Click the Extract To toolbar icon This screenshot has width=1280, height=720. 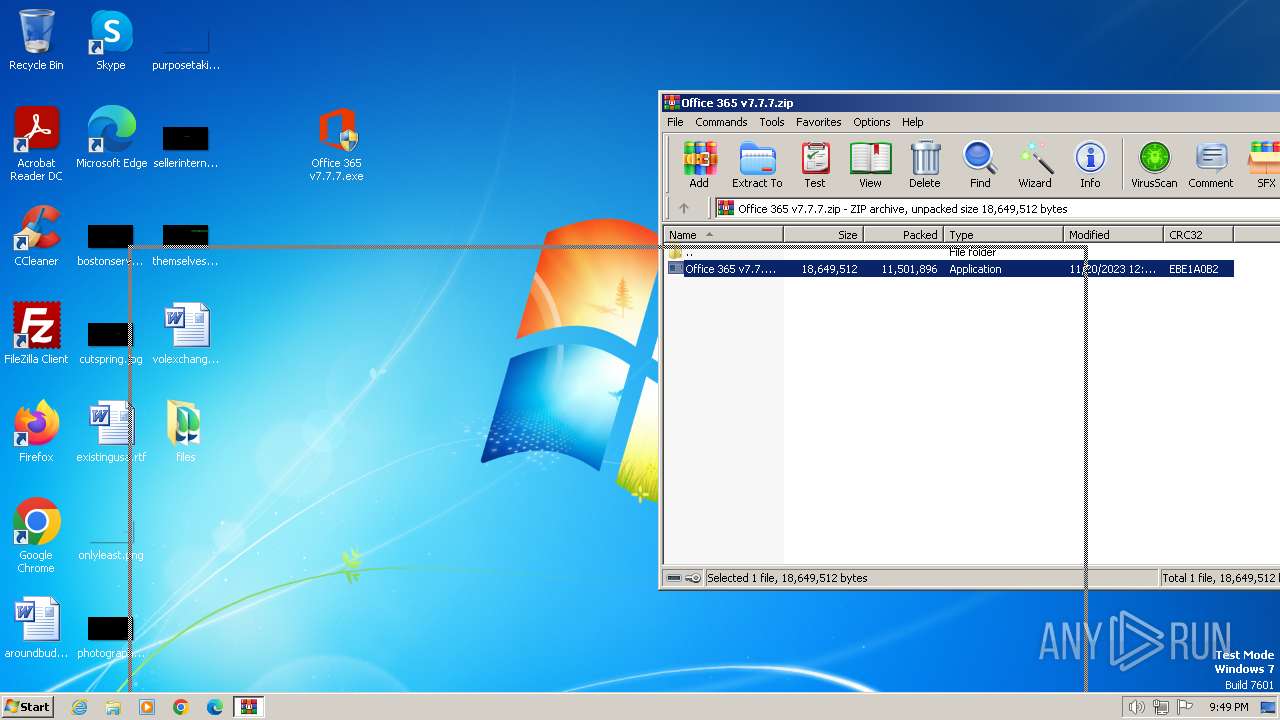(757, 165)
